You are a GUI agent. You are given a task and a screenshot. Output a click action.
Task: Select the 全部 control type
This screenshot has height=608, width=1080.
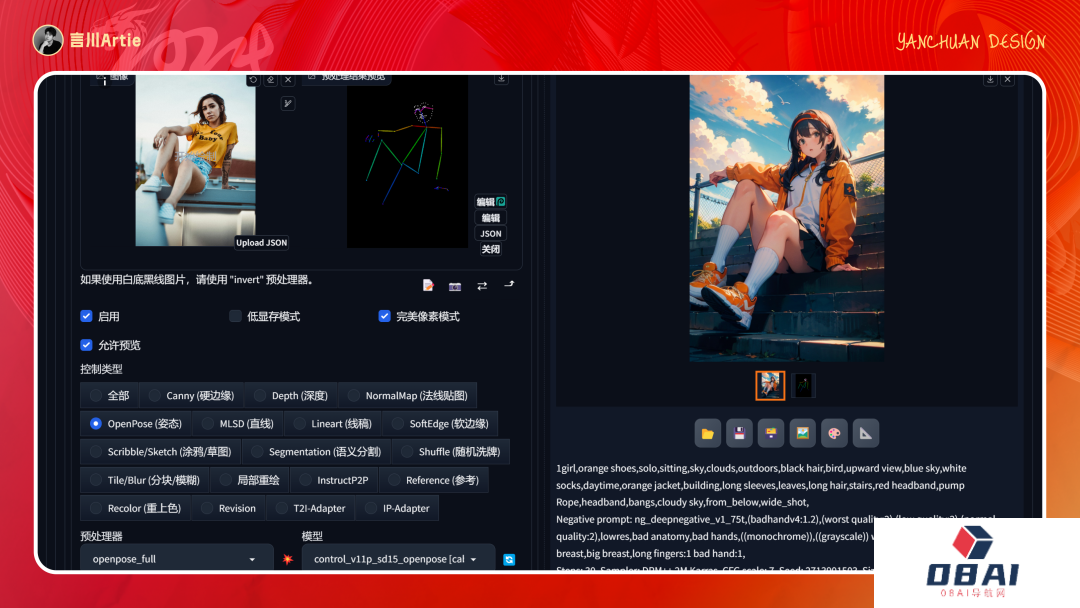(110, 395)
